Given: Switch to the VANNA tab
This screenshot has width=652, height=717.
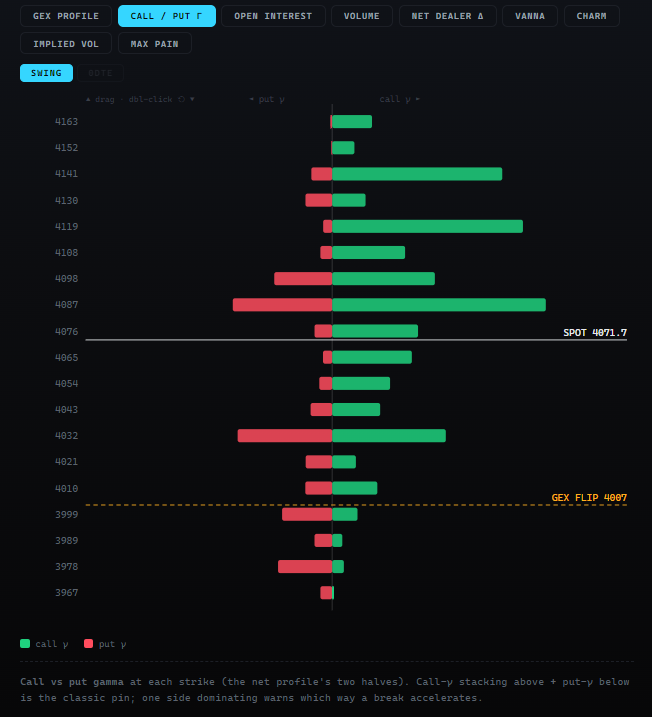Looking at the screenshot, I should pyautogui.click(x=530, y=16).
